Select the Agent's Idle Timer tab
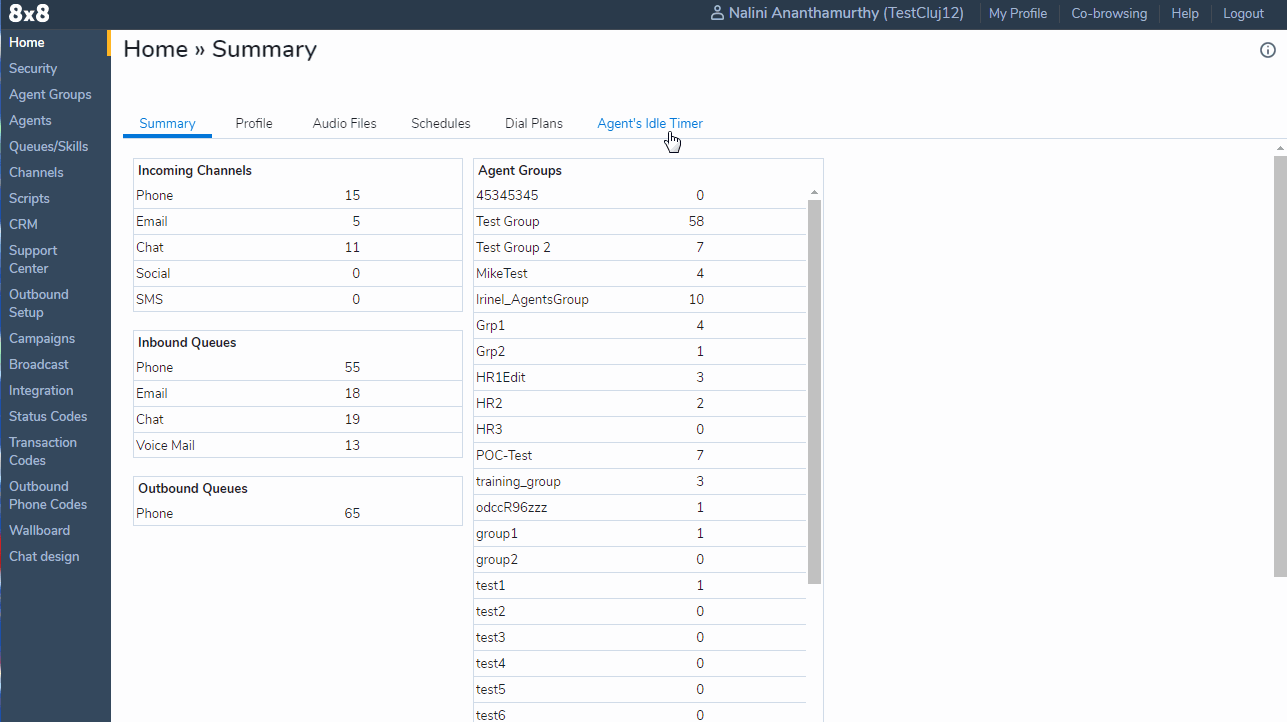The width and height of the screenshot is (1287, 722). (650, 124)
